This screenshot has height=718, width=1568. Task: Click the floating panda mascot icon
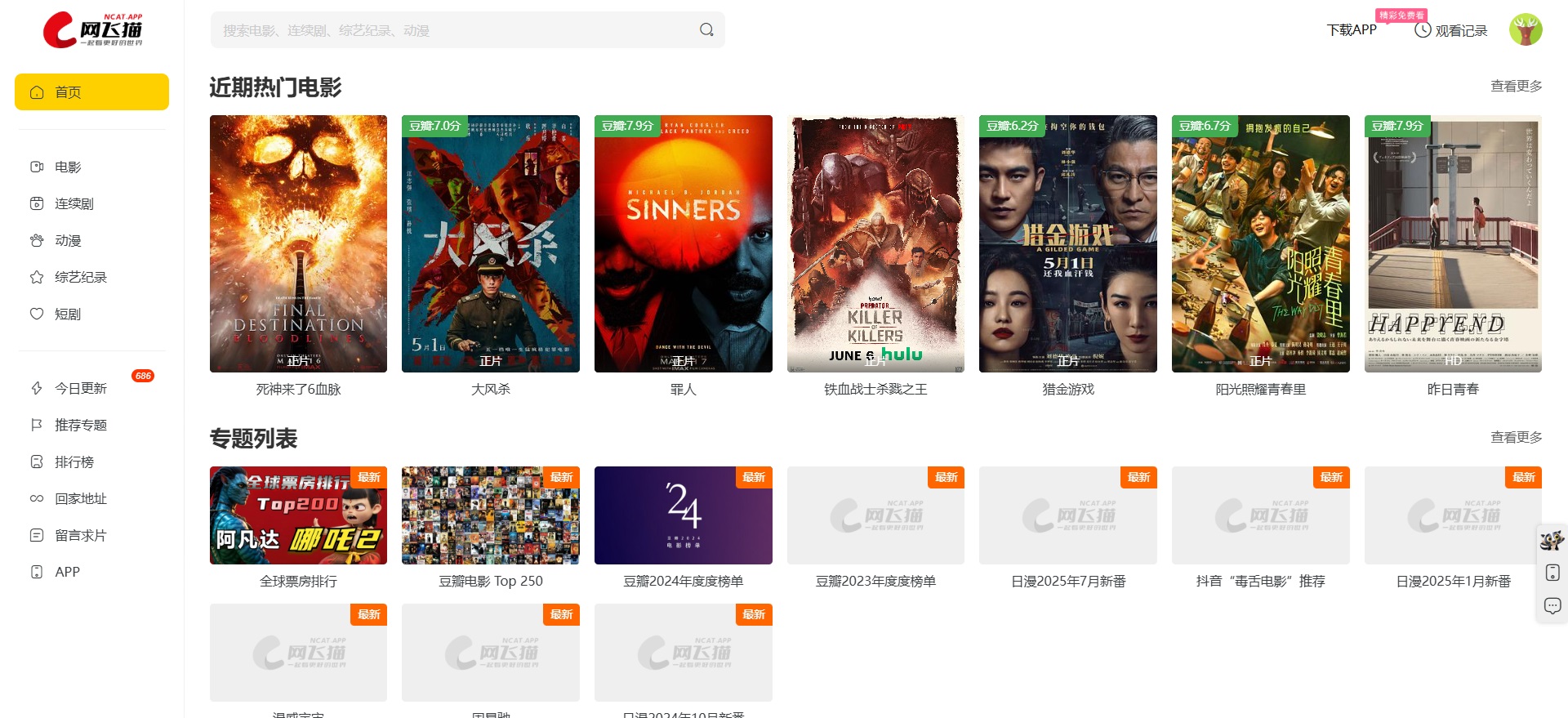click(x=1552, y=540)
